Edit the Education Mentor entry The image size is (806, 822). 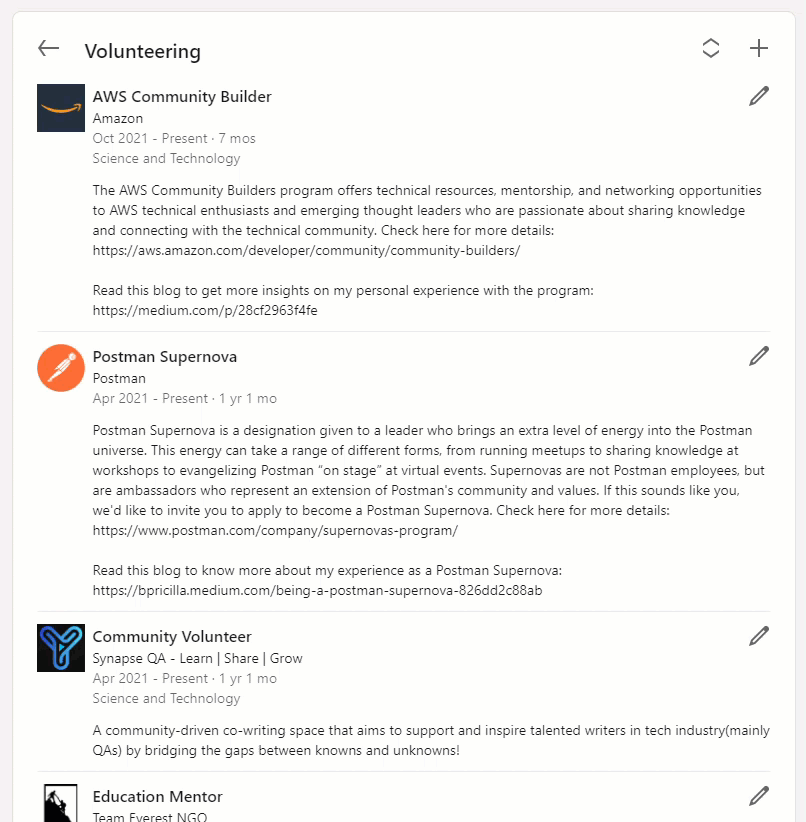click(x=759, y=796)
